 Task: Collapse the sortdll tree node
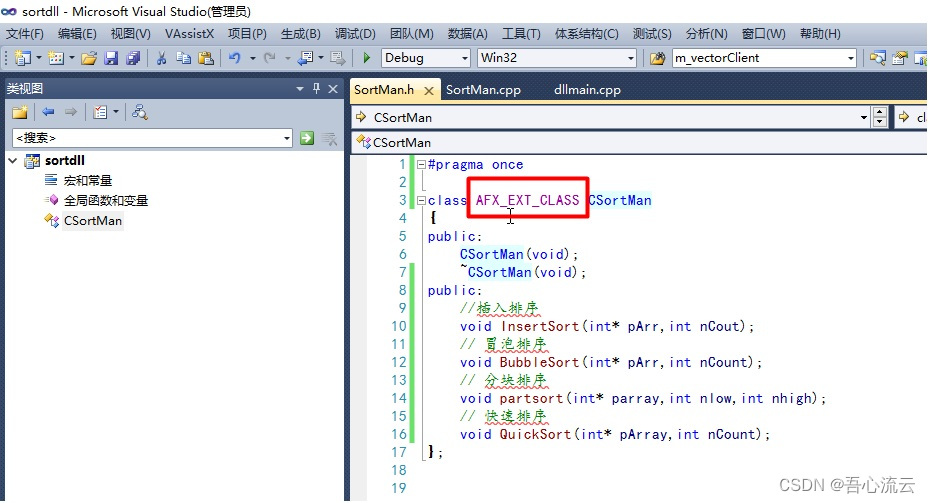point(12,161)
